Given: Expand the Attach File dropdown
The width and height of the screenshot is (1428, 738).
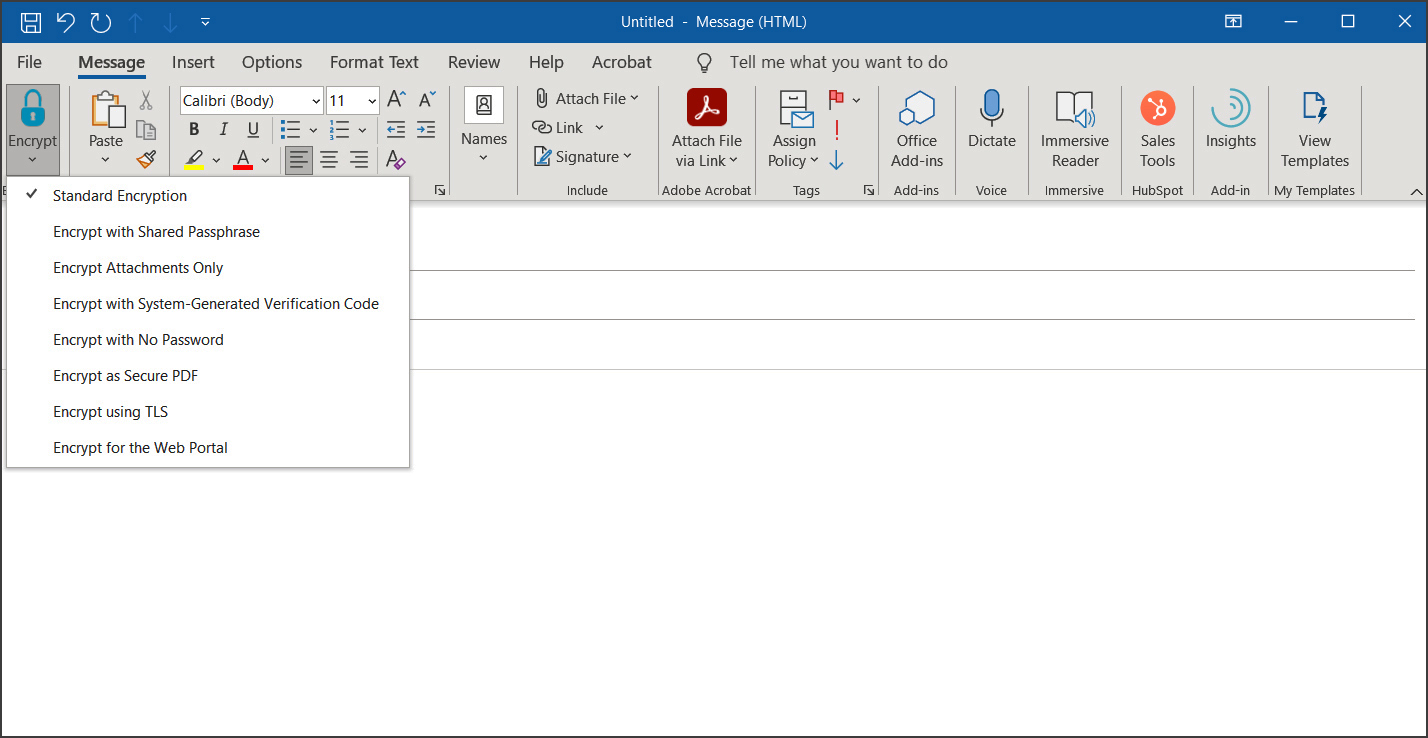Looking at the screenshot, I should click(635, 98).
